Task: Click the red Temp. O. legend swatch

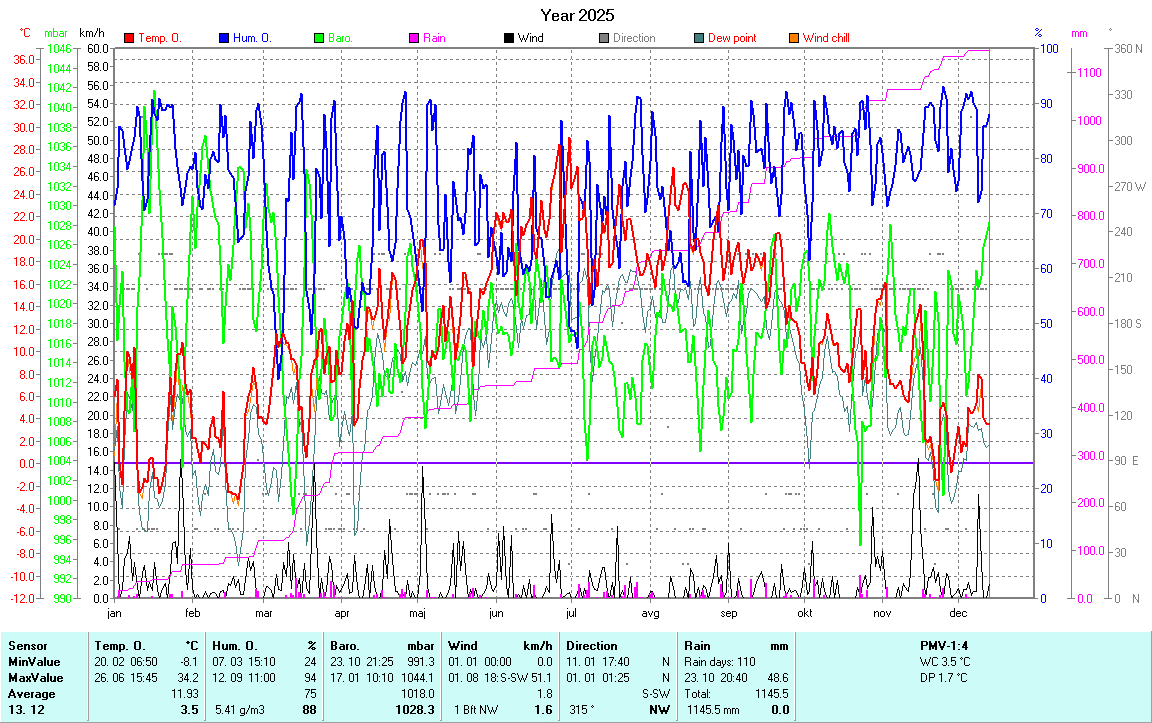Action: click(x=129, y=38)
